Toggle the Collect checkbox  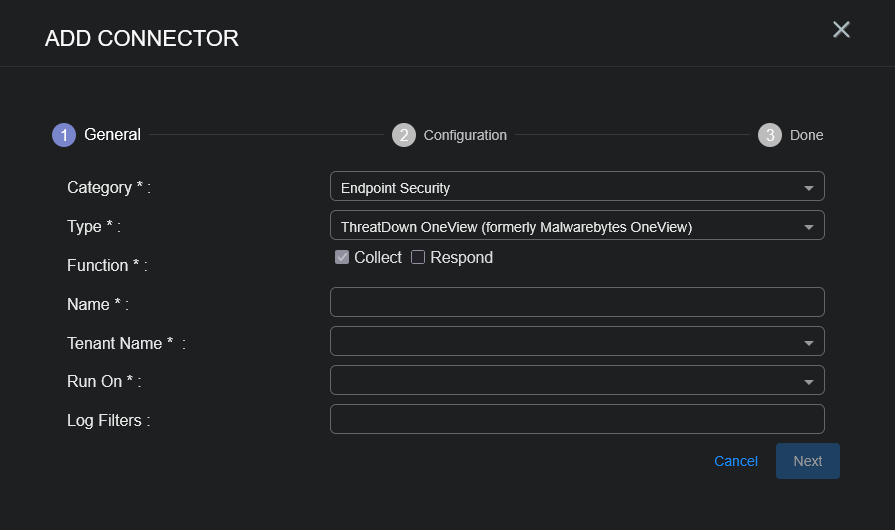coord(342,257)
